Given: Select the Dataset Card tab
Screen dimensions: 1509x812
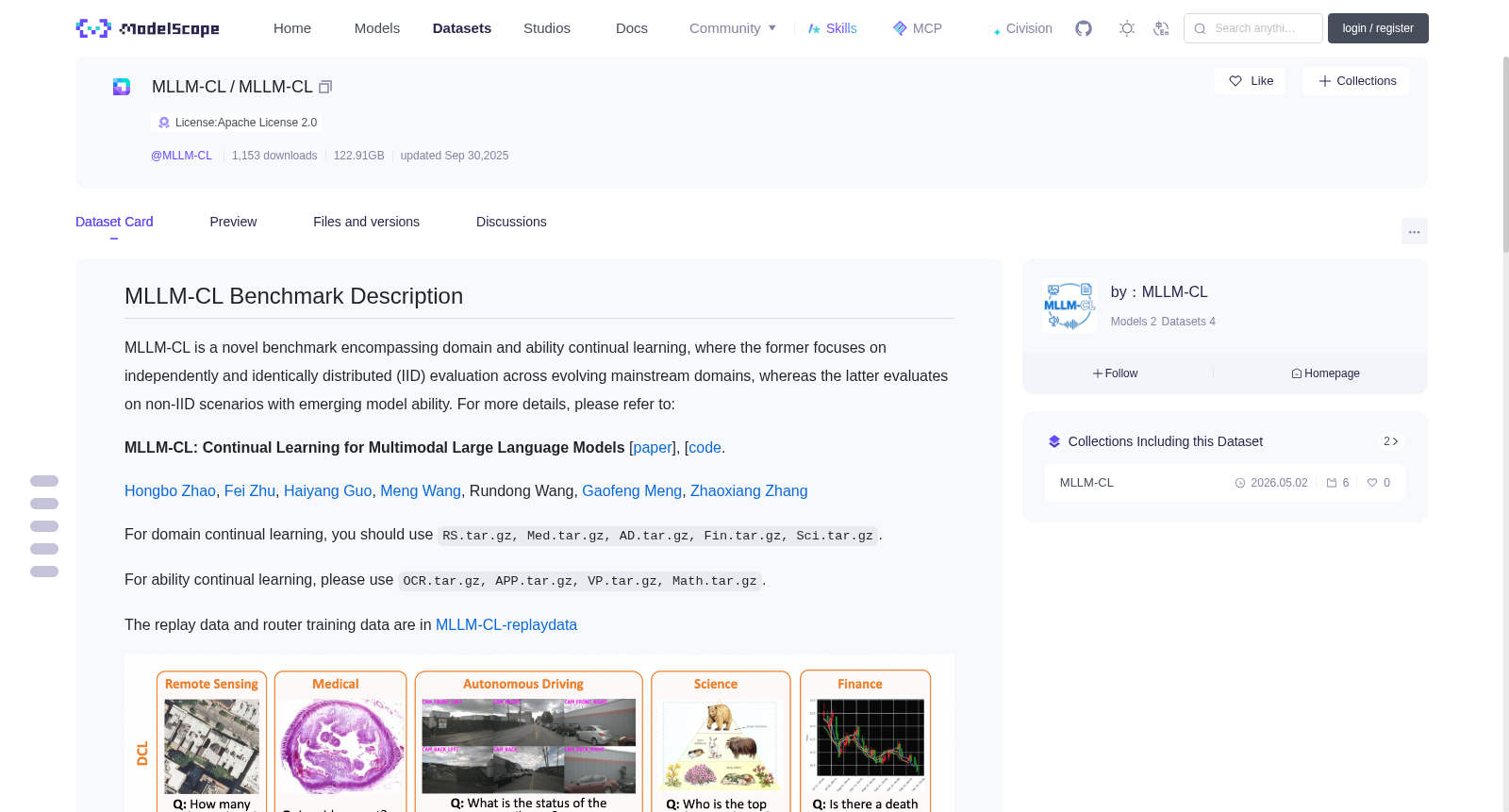Looking at the screenshot, I should 114,222.
